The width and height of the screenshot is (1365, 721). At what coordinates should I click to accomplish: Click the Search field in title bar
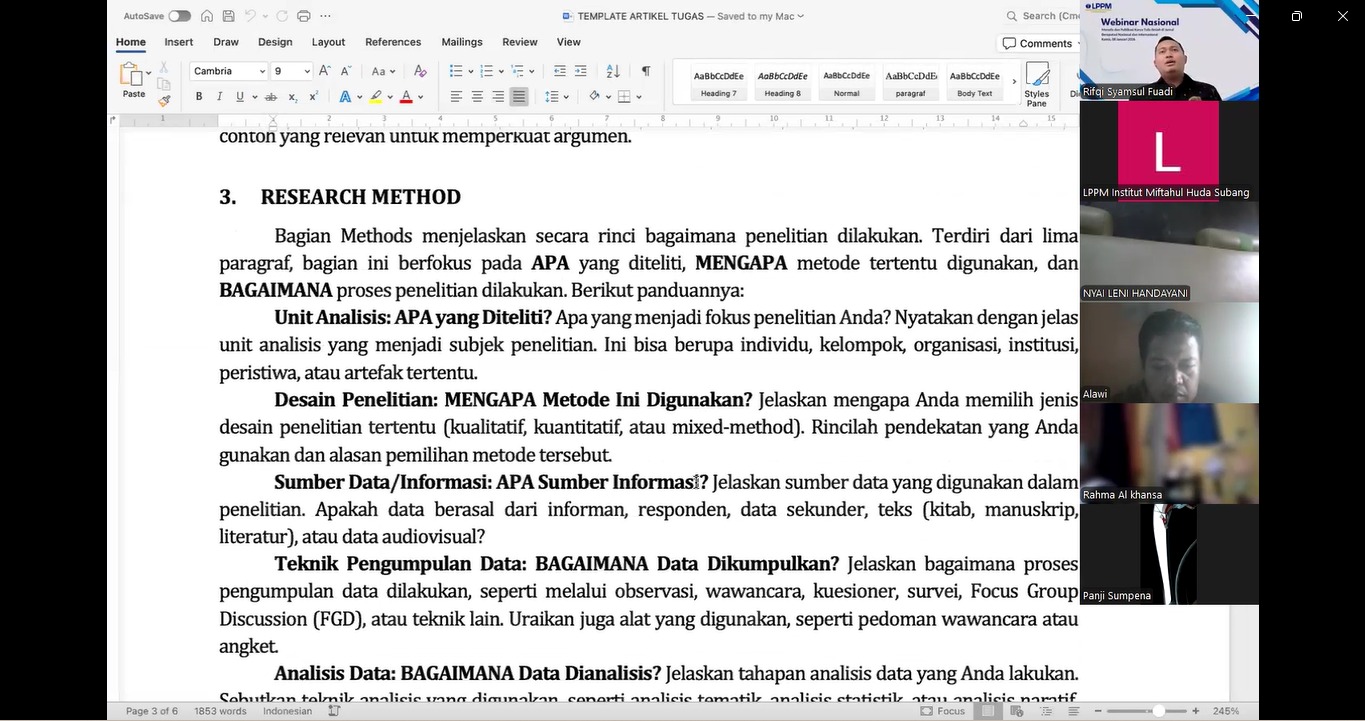[x=1041, y=16]
